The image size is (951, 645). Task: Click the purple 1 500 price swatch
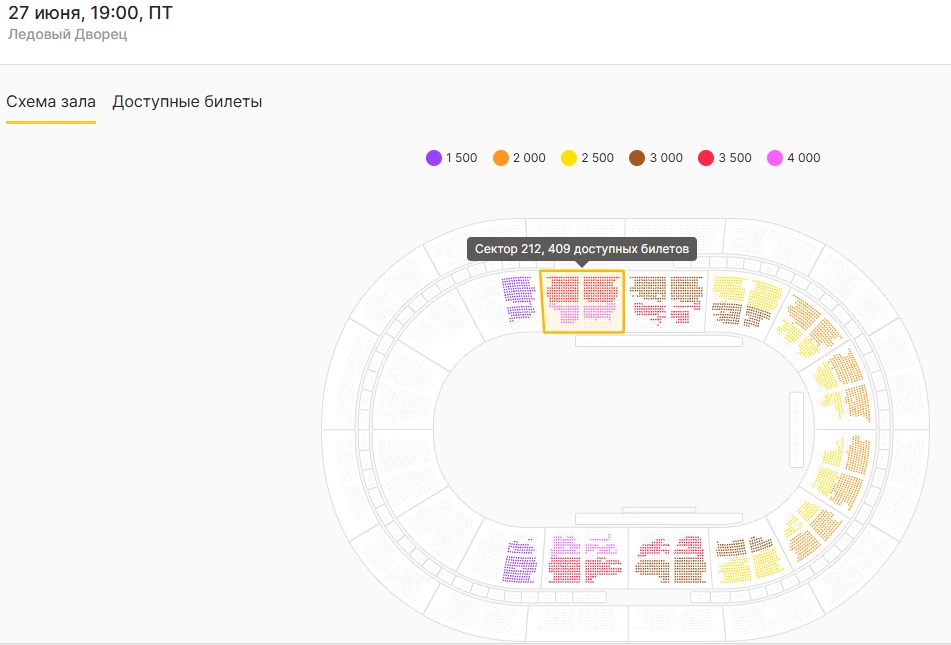tap(434, 158)
